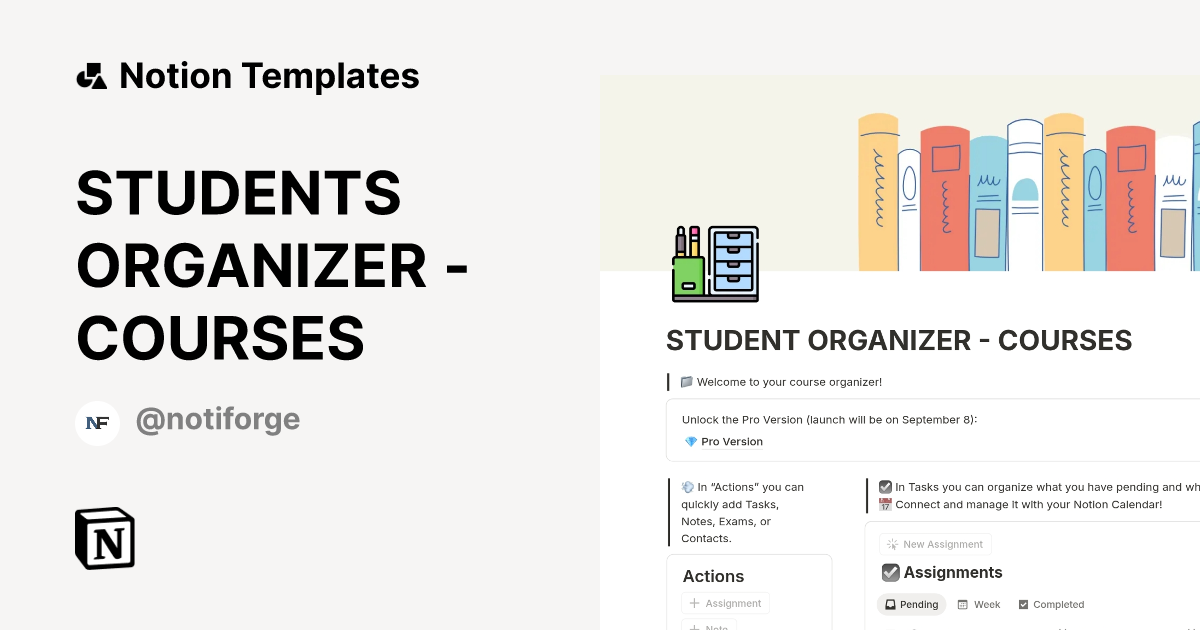Click the Notion Templates logo icon

tap(93, 75)
